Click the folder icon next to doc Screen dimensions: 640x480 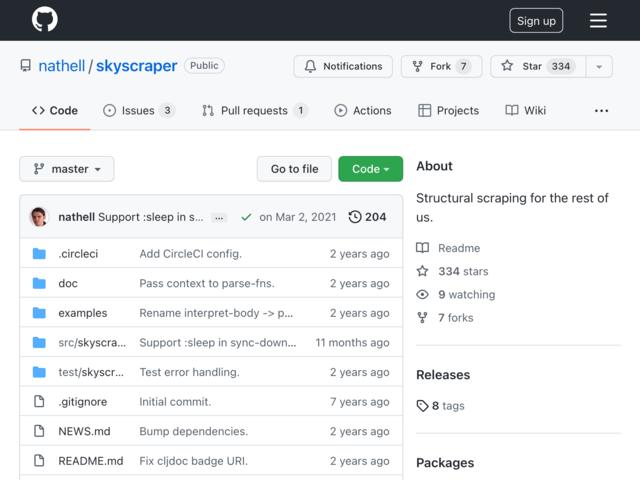pos(39,283)
